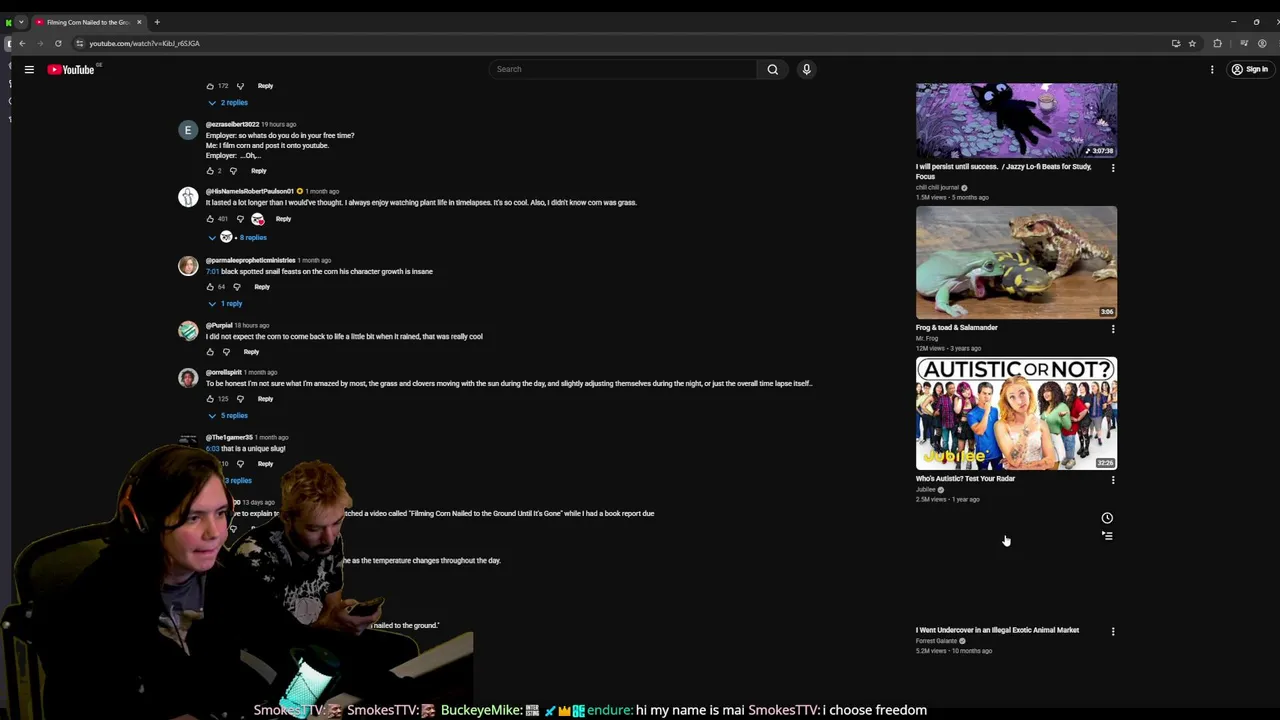1280x720 pixels.
Task: Open the @orrellspirit username link
Action: click(x=224, y=373)
